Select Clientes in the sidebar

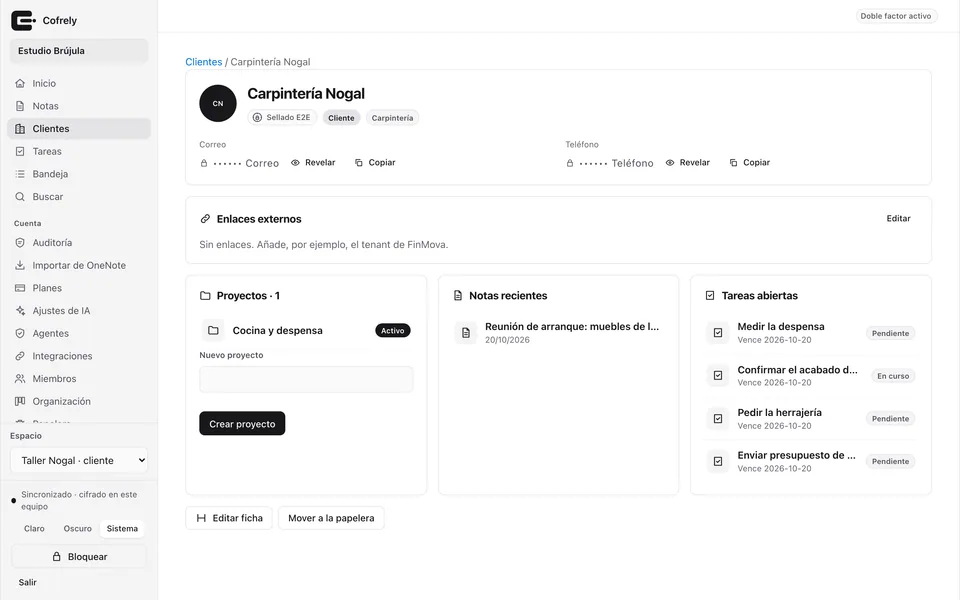(x=79, y=129)
